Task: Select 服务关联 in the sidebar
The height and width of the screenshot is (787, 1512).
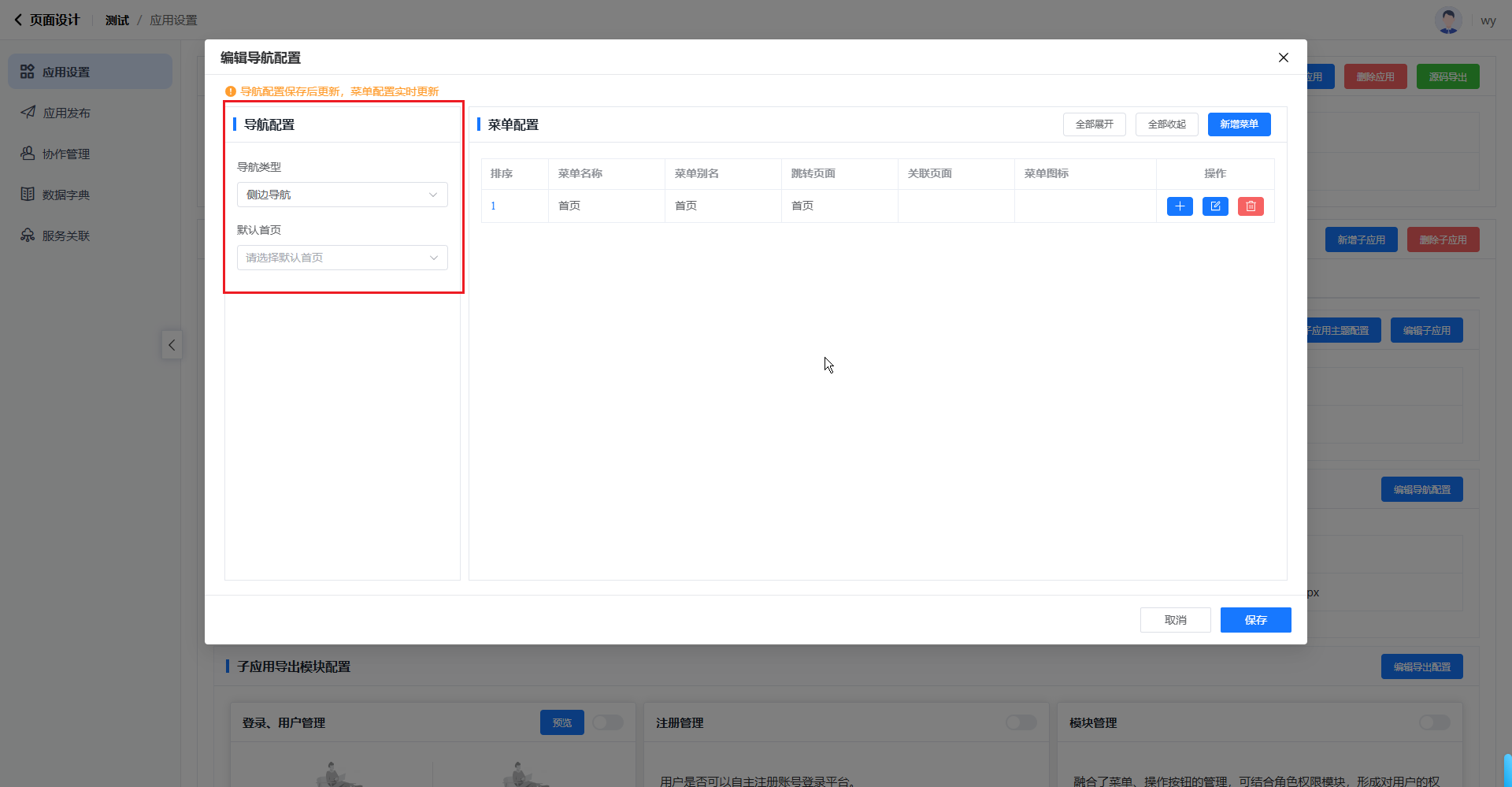Action: click(66, 236)
